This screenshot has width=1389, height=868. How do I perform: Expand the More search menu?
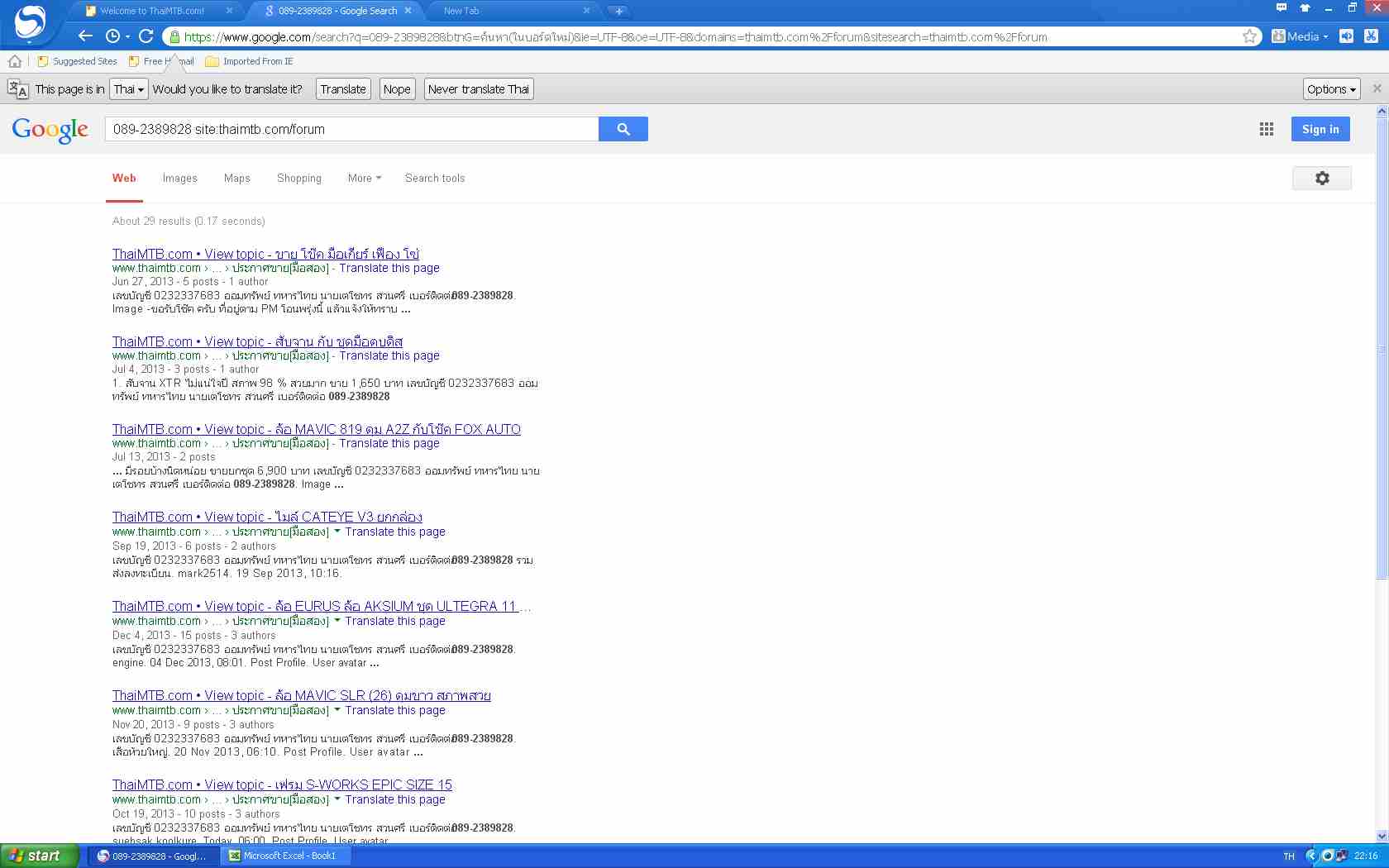pyautogui.click(x=365, y=178)
